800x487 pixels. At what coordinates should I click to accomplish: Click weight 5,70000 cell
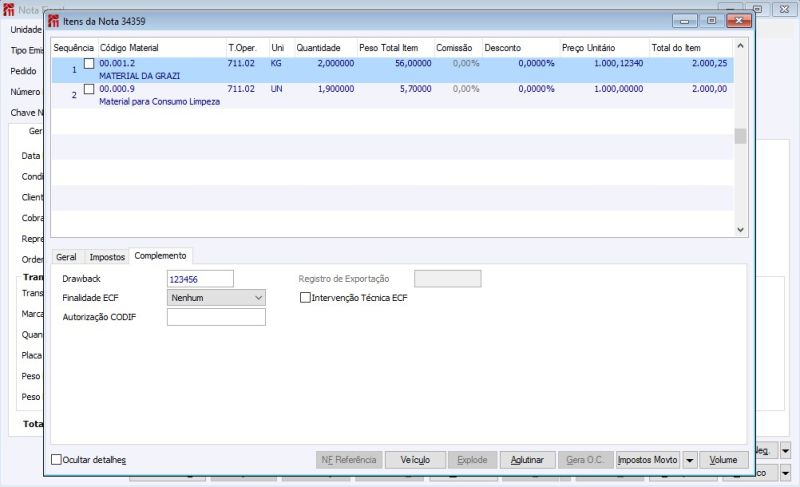pyautogui.click(x=415, y=89)
